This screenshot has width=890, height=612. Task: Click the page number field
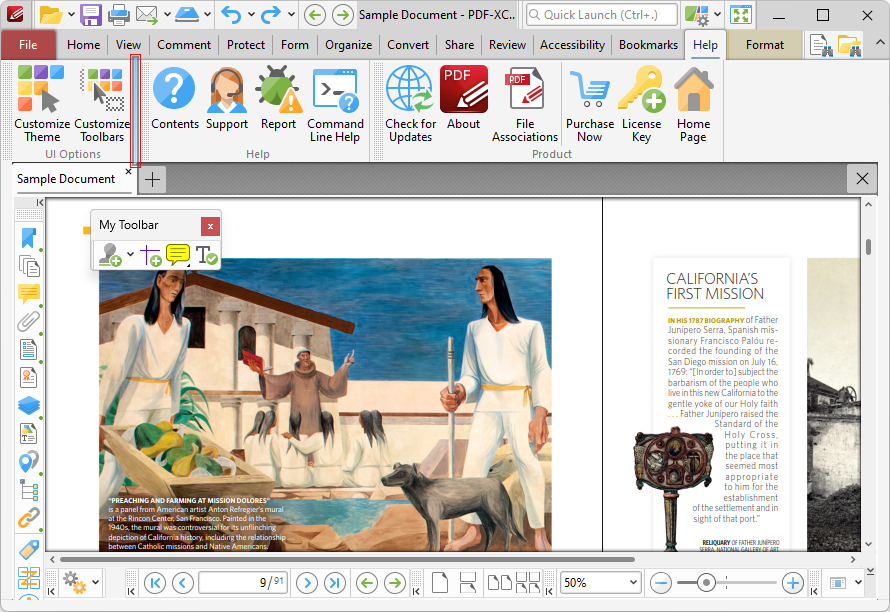[243, 582]
